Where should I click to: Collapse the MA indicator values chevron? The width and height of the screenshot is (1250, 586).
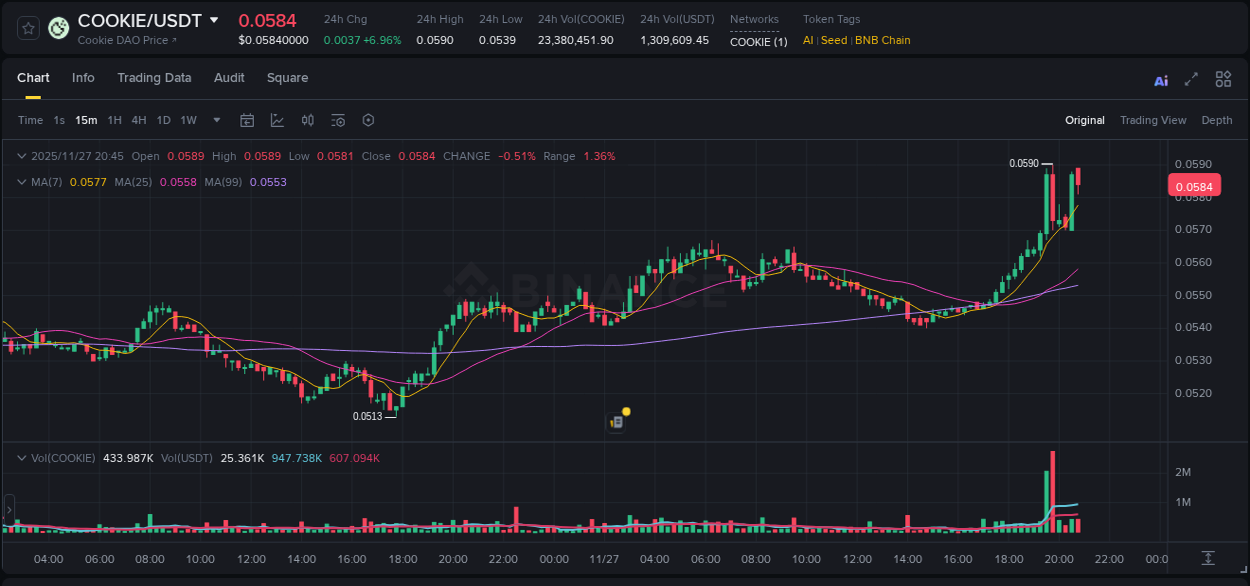tap(21, 182)
